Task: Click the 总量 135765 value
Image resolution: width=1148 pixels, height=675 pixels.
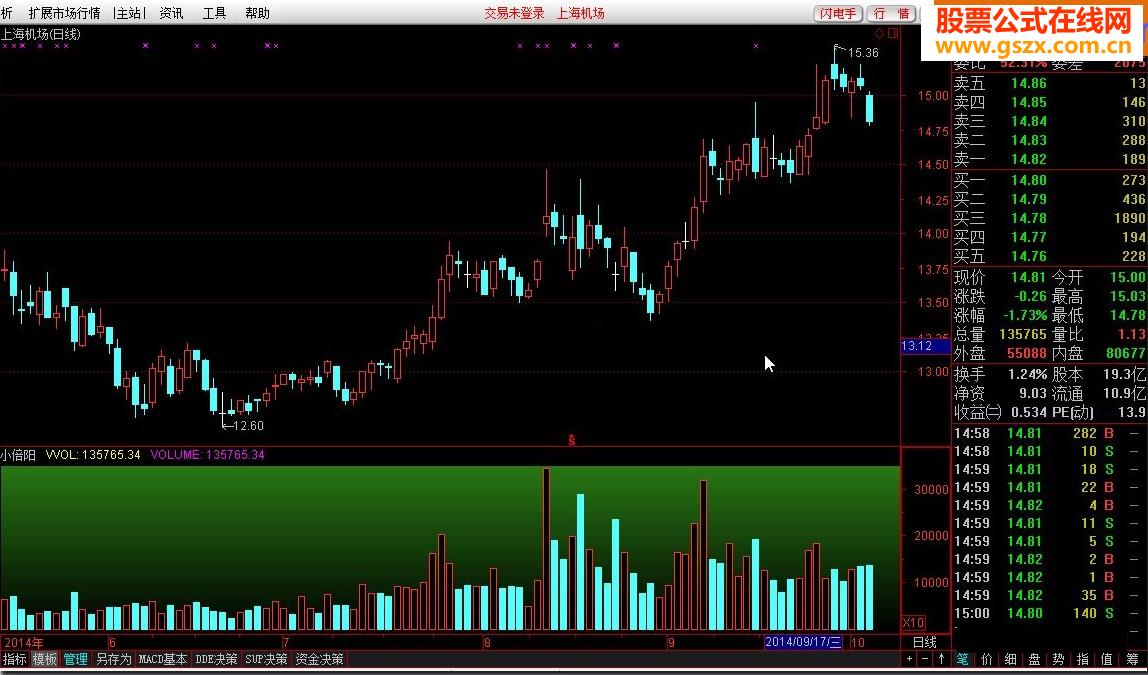Action: 1022,335
